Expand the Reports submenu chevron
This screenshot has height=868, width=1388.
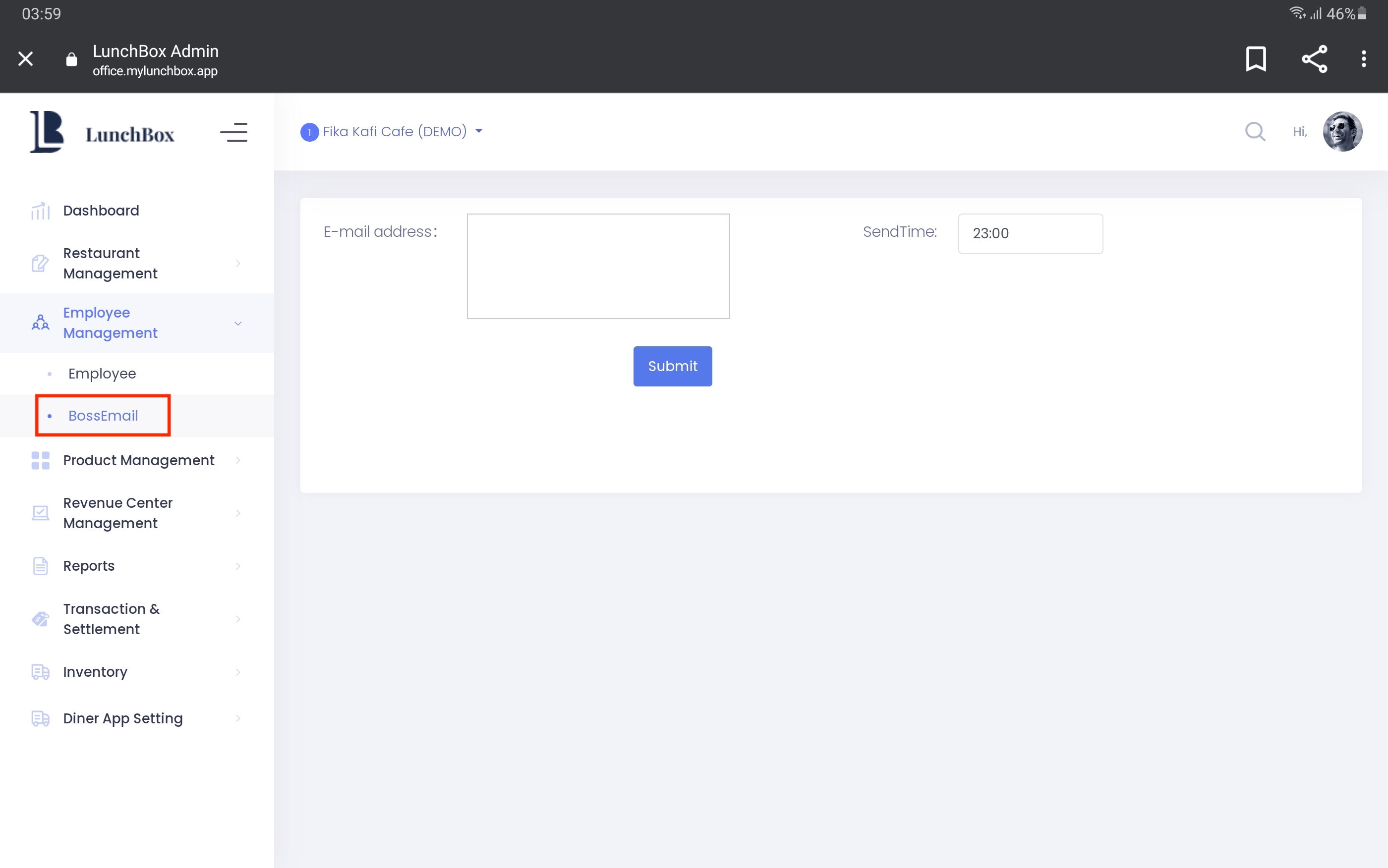(x=238, y=566)
